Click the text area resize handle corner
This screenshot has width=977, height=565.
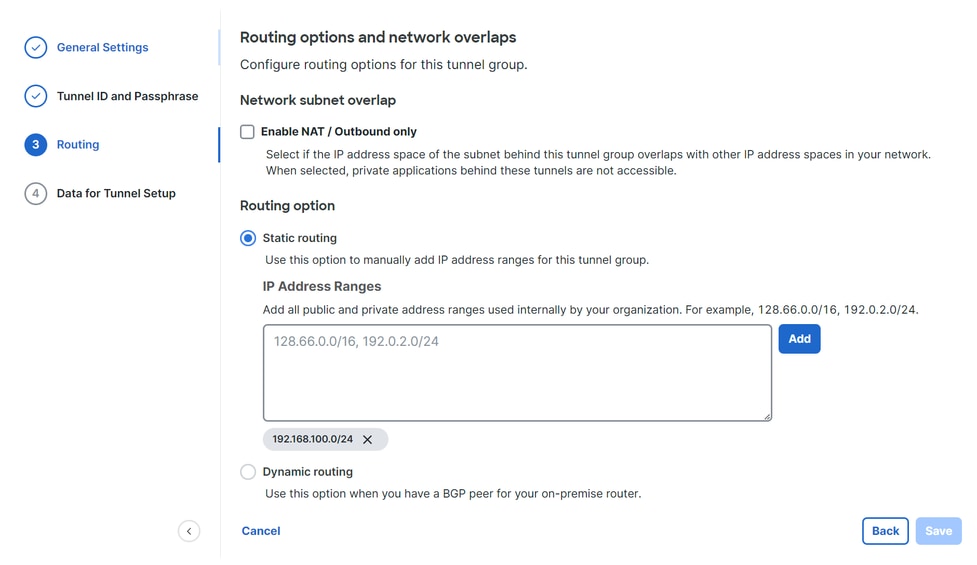767,416
